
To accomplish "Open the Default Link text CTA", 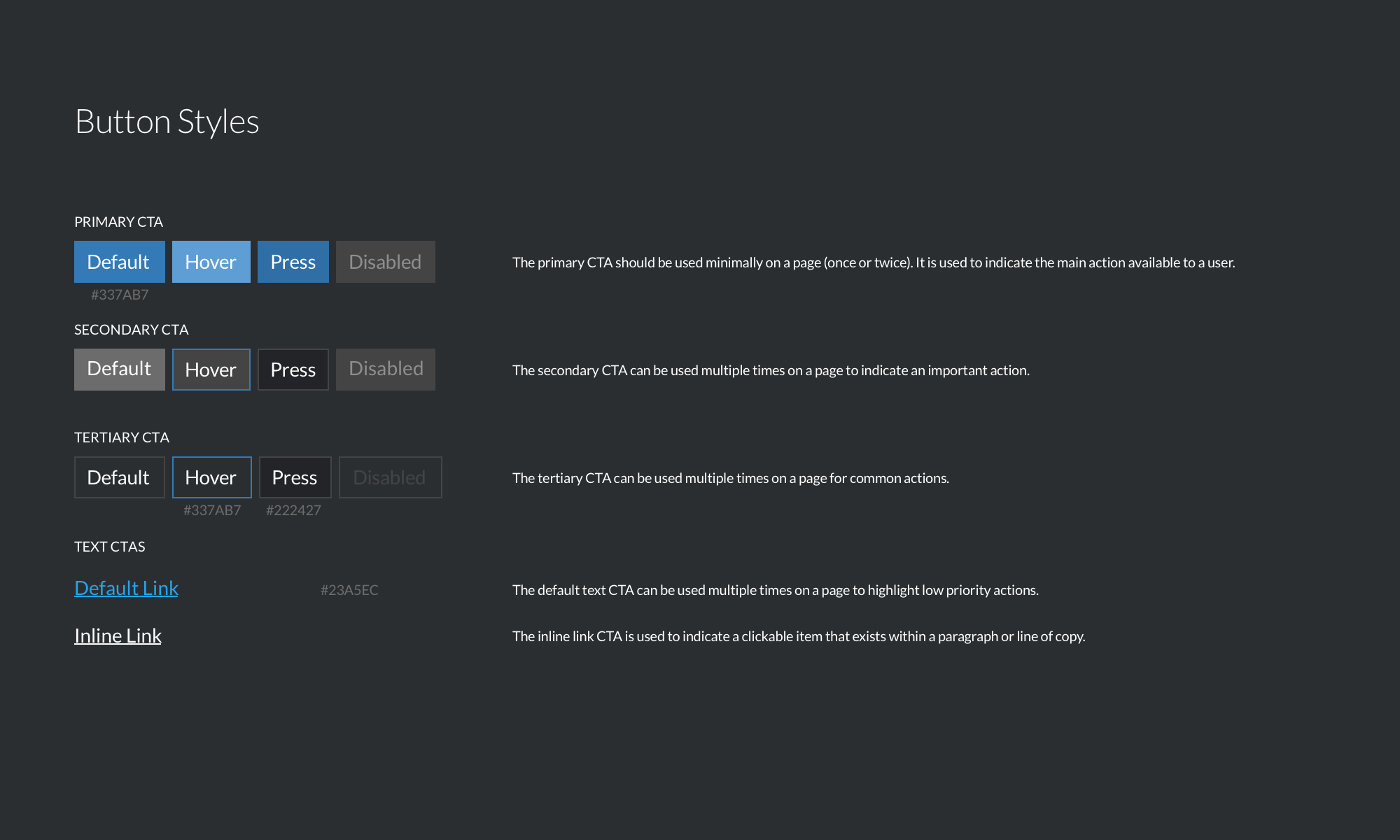I will pos(126,588).
